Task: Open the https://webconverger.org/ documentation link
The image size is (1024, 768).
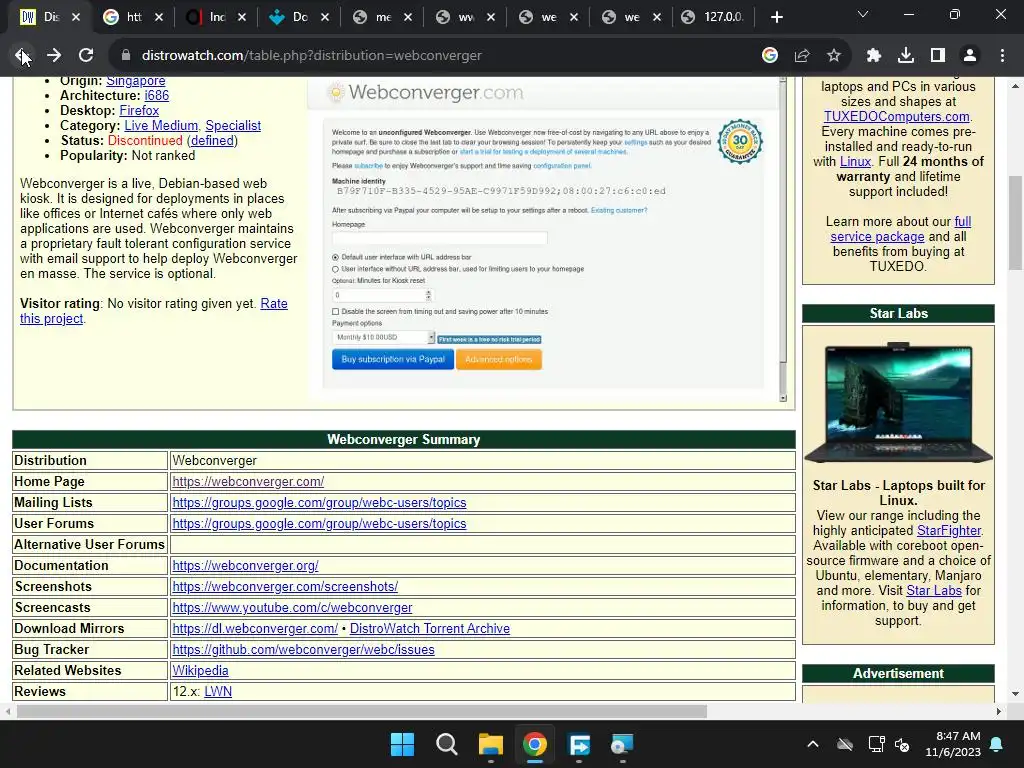Action: [246, 566]
